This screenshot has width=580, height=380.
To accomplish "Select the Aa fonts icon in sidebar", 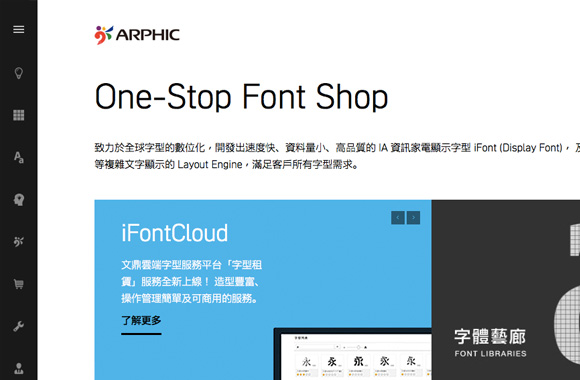I will coord(18,157).
